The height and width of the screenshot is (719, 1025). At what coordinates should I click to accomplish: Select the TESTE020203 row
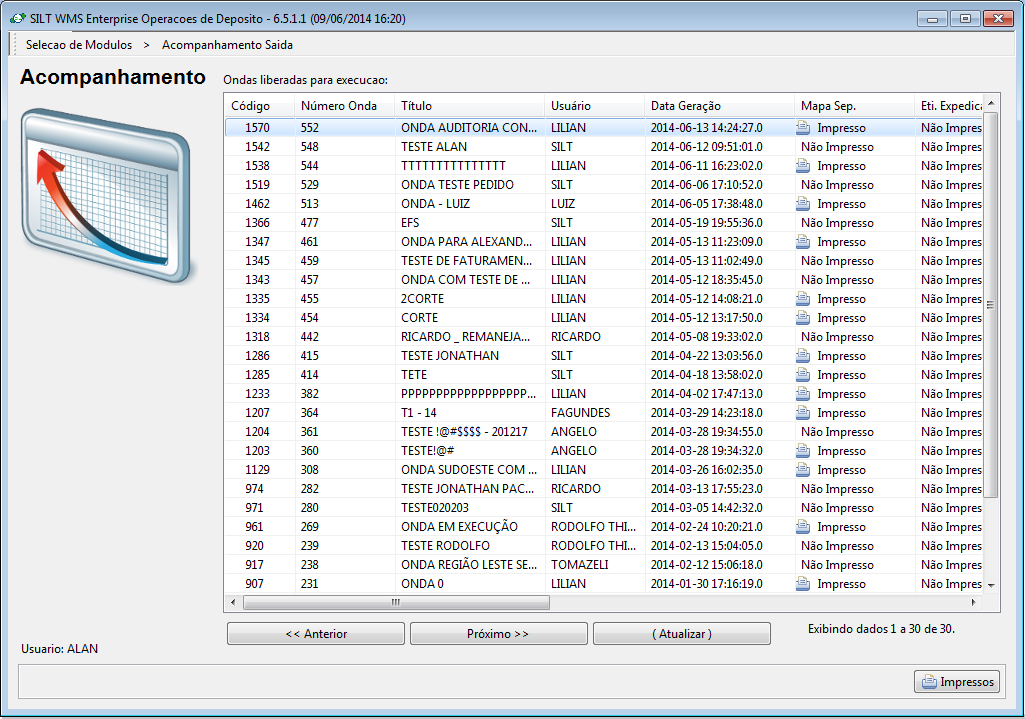tap(603, 507)
